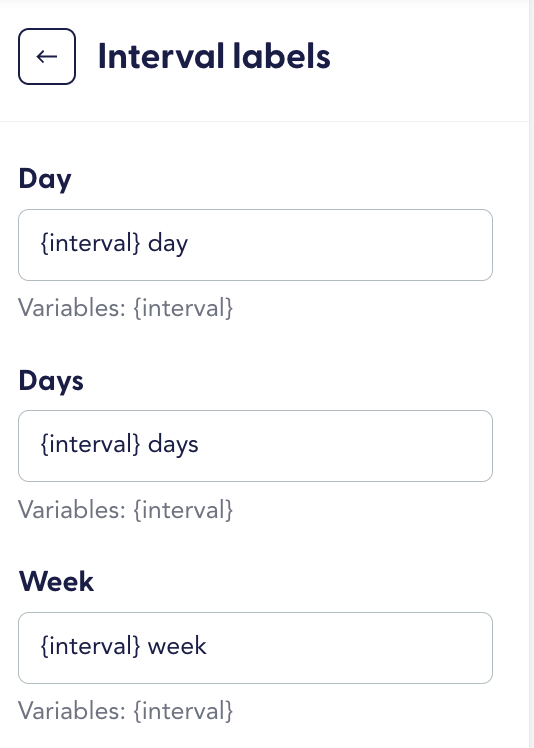Viewport: 534px width, 748px height.
Task: Click {interval} variable in Week's hint text
Action: click(x=183, y=711)
